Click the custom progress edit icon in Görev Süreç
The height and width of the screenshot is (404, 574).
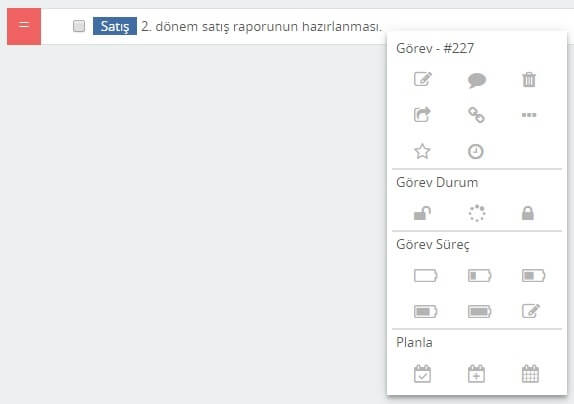pos(531,311)
